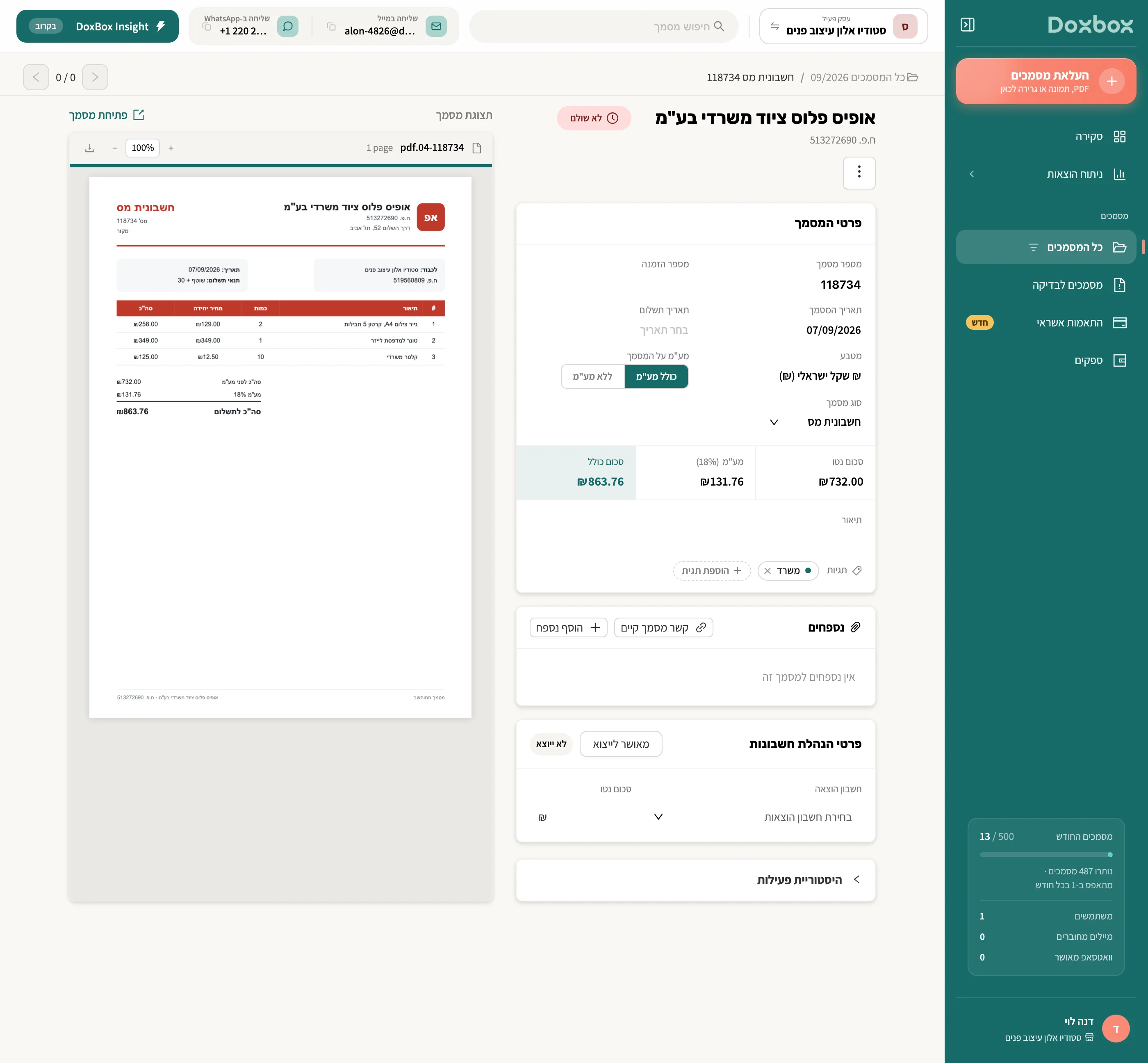The height and width of the screenshot is (1063, 1148).
Task: Expand ניתוח הוצאות submenu chevron
Action: (x=971, y=174)
